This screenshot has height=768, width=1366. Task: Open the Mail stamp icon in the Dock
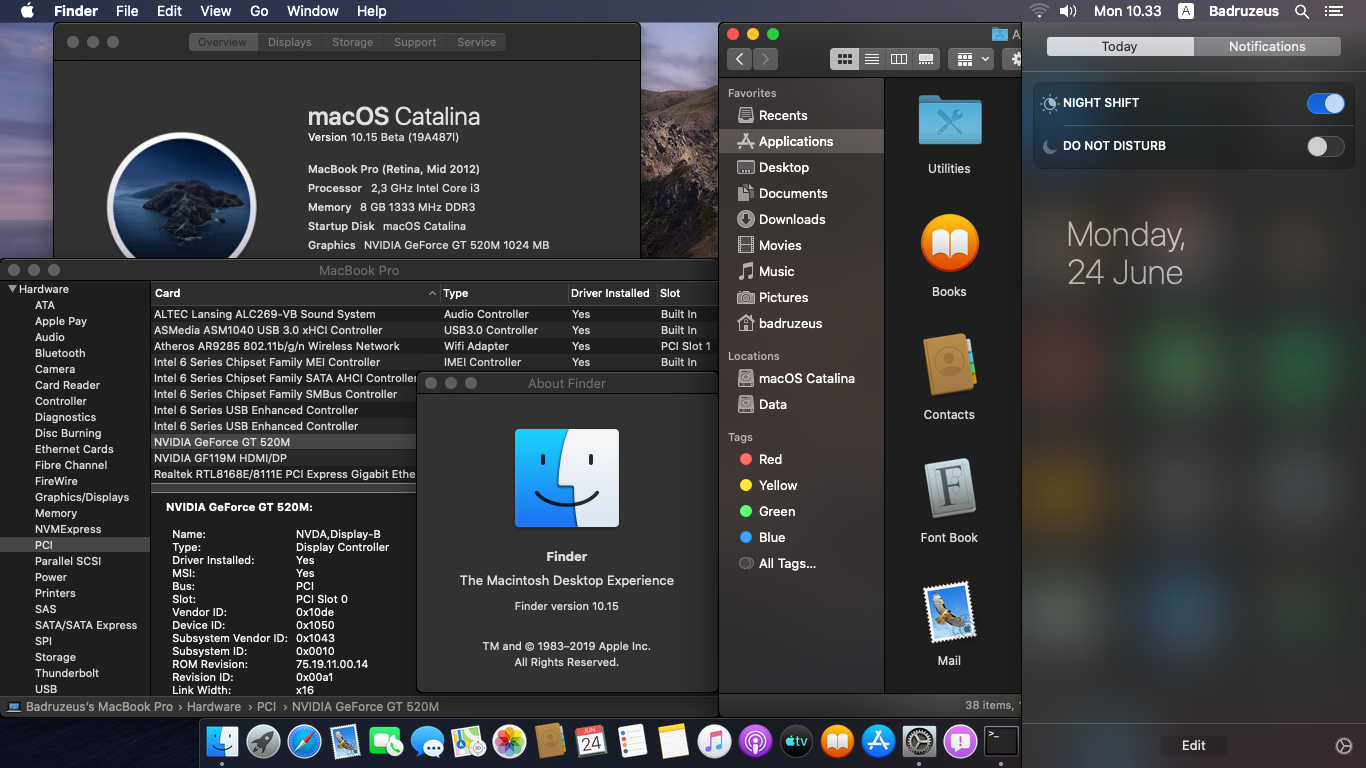click(345, 741)
